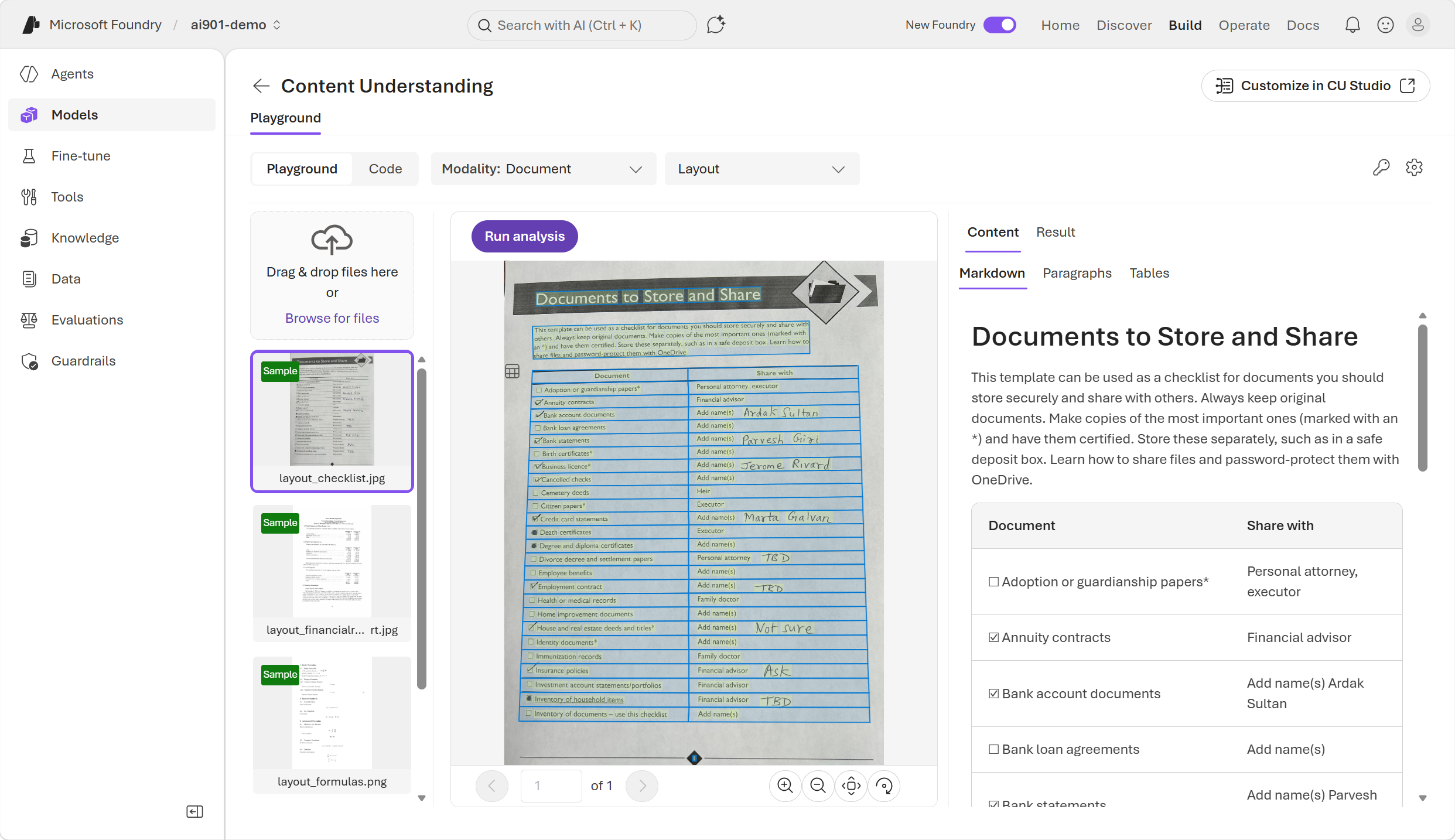Screen dimensions: 1455x840
Task: Open the Discover navigation item
Action: click(x=1124, y=25)
